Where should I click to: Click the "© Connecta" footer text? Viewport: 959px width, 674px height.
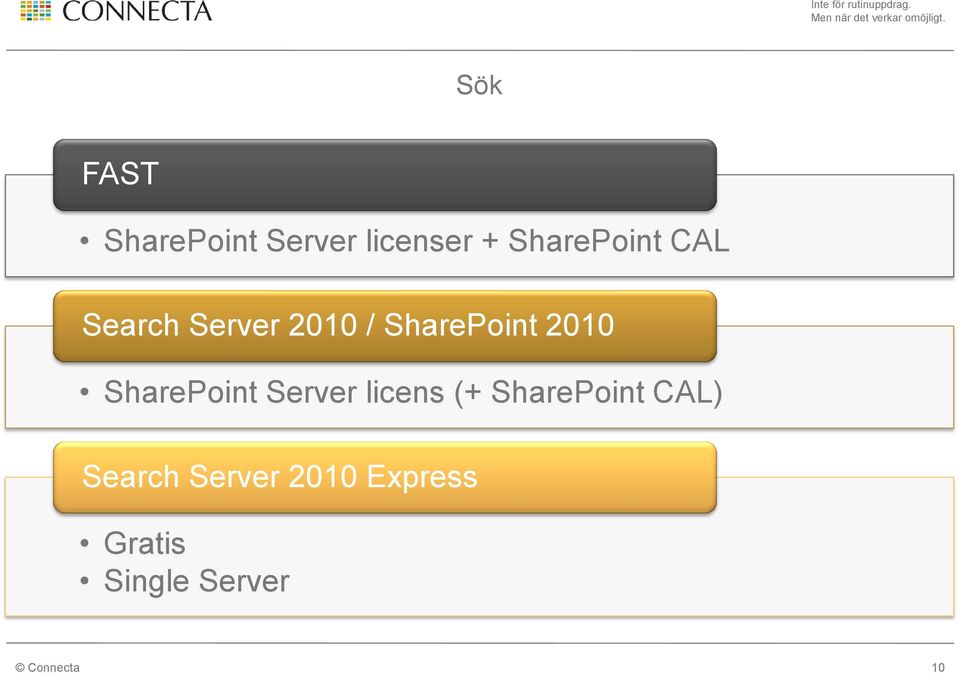click(x=47, y=667)
